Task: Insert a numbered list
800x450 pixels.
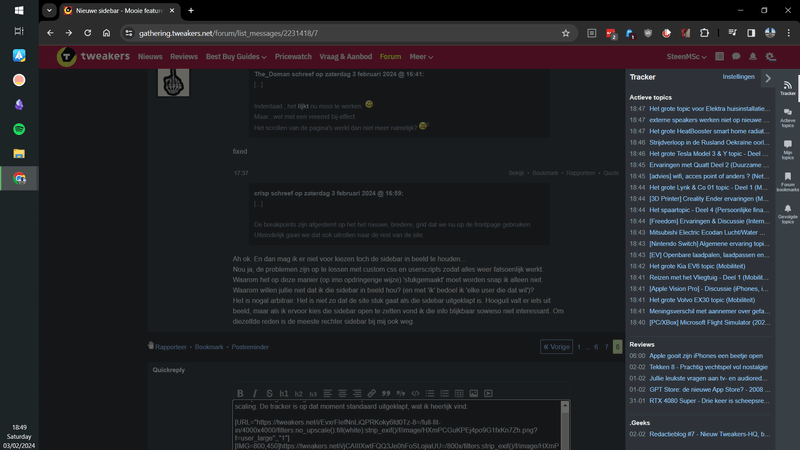Action: point(444,393)
